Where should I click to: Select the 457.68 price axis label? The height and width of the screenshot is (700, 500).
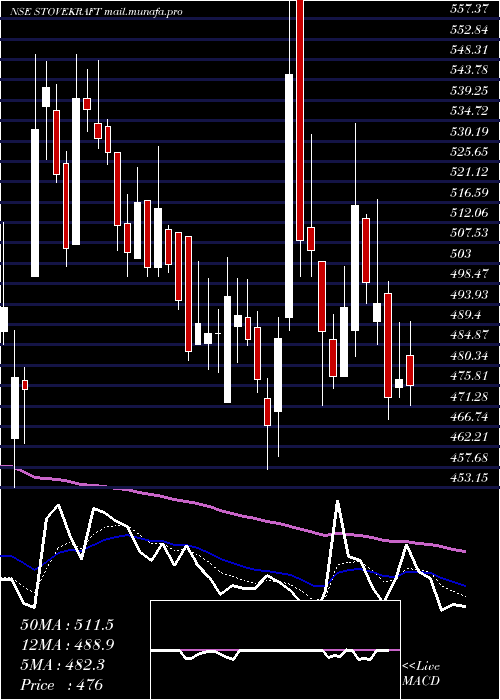click(x=469, y=457)
